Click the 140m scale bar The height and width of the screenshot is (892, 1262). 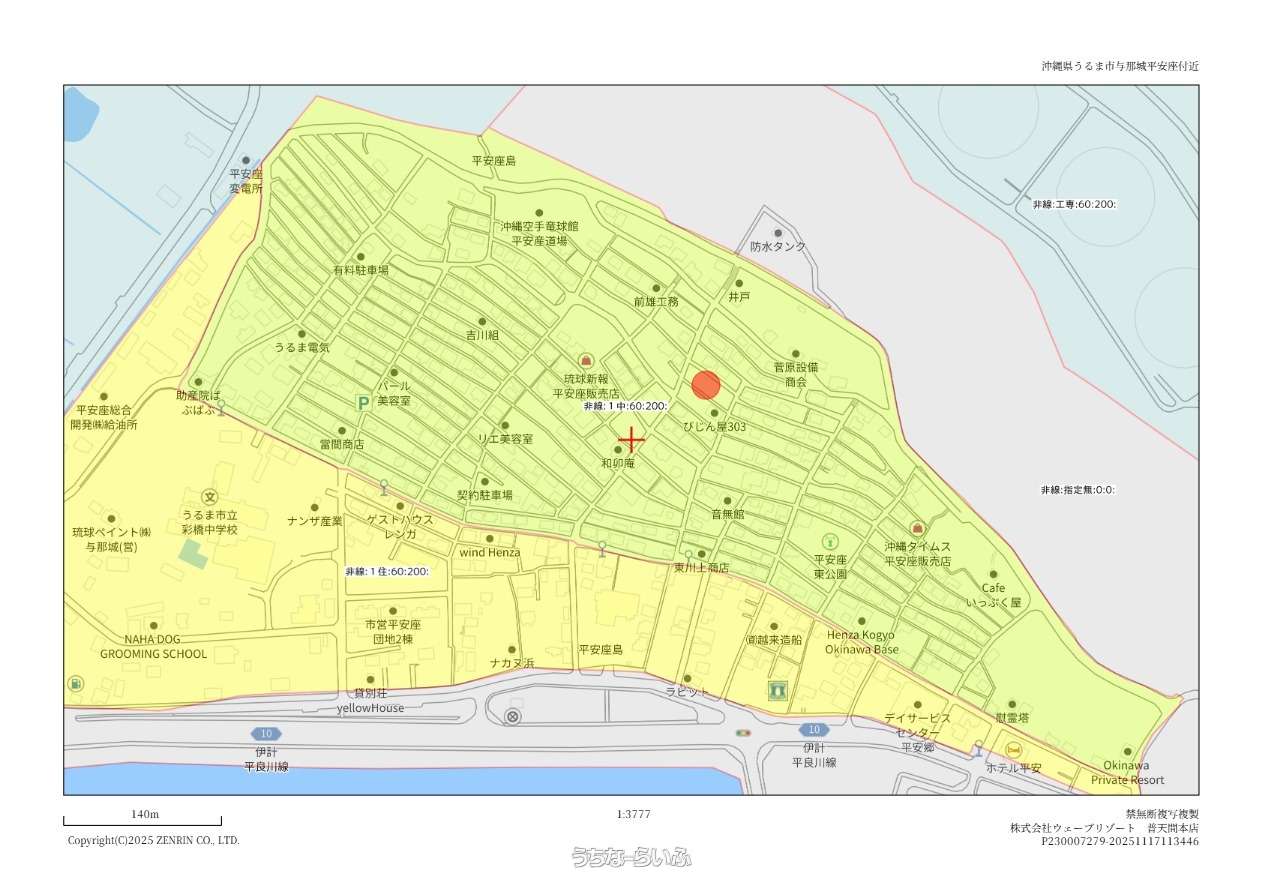(142, 820)
